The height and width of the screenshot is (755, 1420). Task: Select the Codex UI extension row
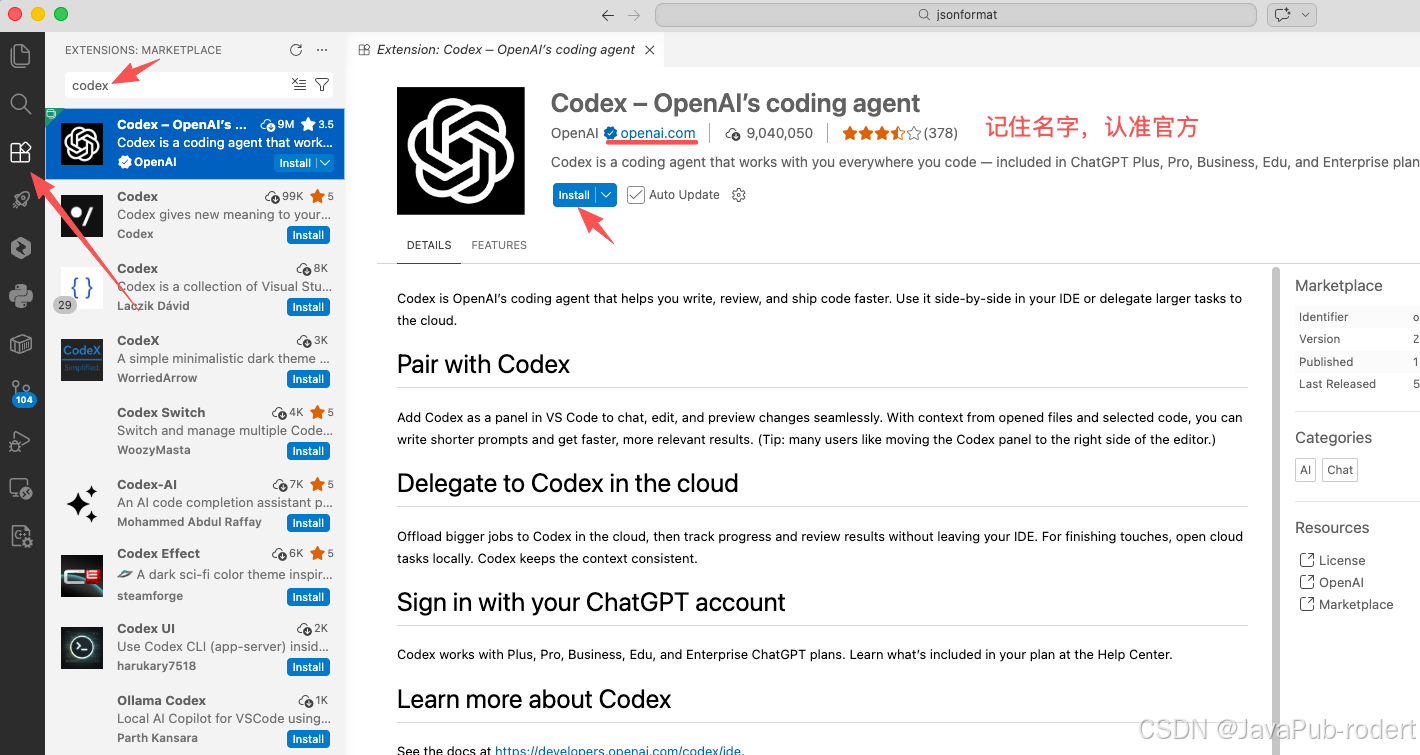tap(196, 648)
